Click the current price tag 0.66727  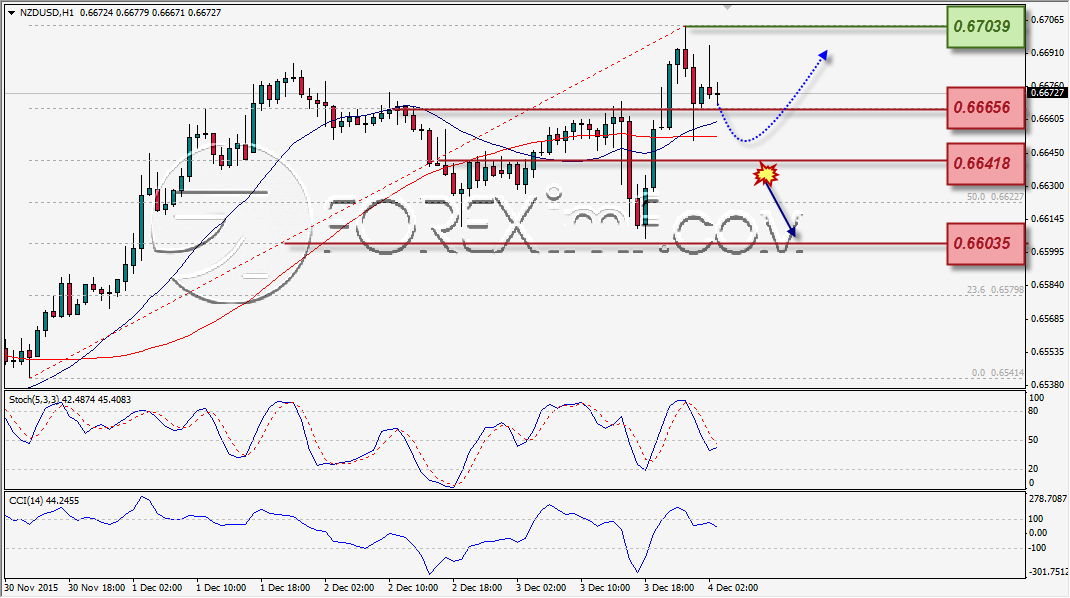1047,93
